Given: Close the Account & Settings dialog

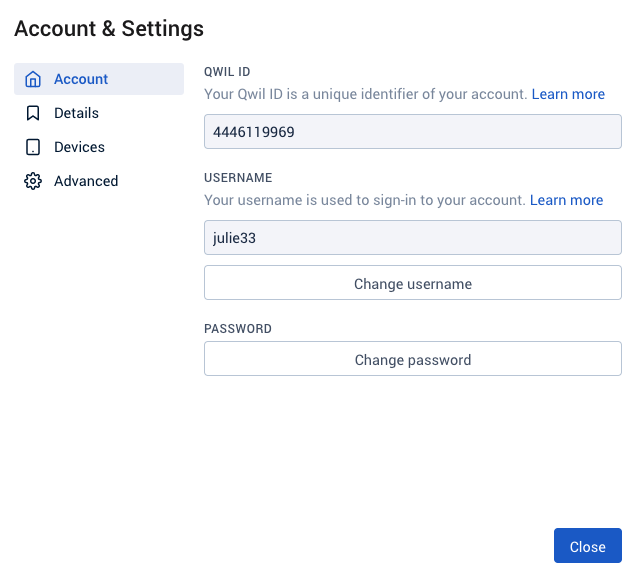Looking at the screenshot, I should pyautogui.click(x=588, y=545).
